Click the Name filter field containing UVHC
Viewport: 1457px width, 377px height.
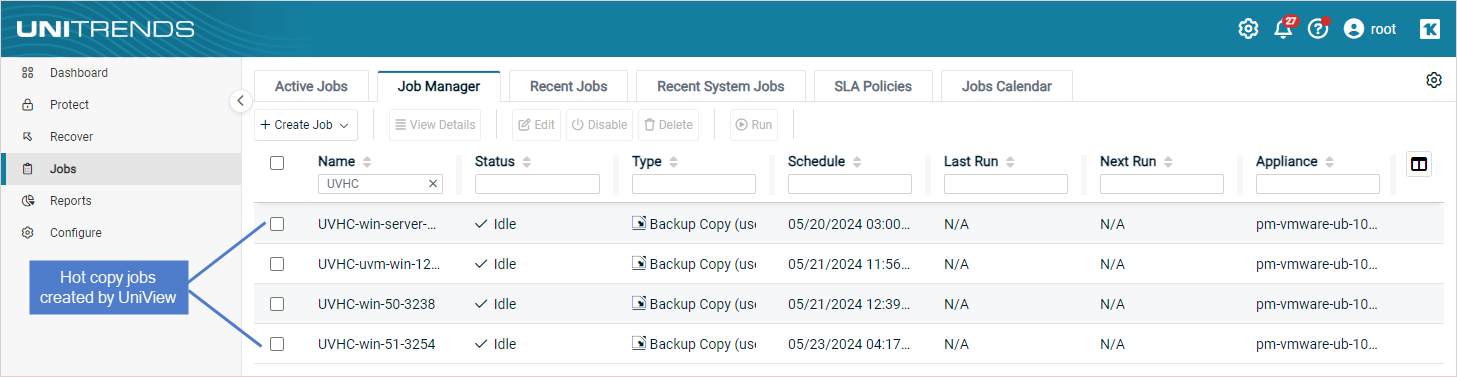[x=380, y=184]
